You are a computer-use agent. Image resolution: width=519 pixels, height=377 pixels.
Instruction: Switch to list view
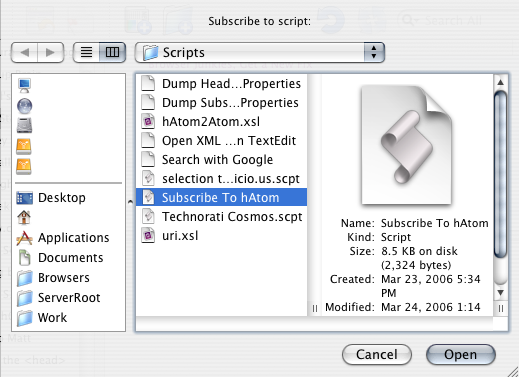(86, 52)
